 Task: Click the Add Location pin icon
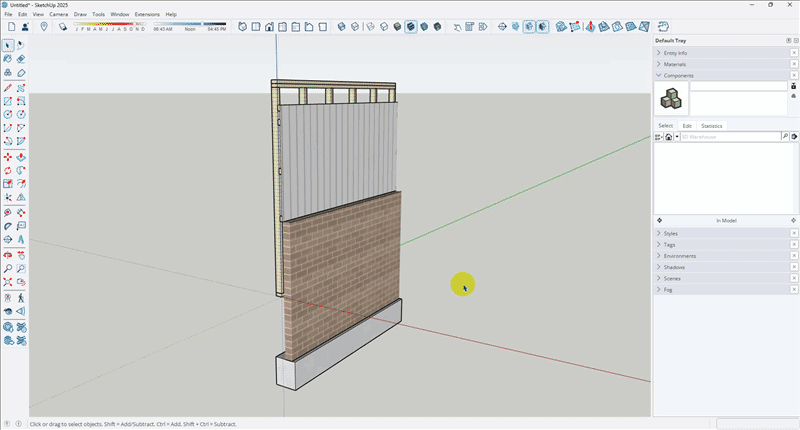(x=44, y=27)
